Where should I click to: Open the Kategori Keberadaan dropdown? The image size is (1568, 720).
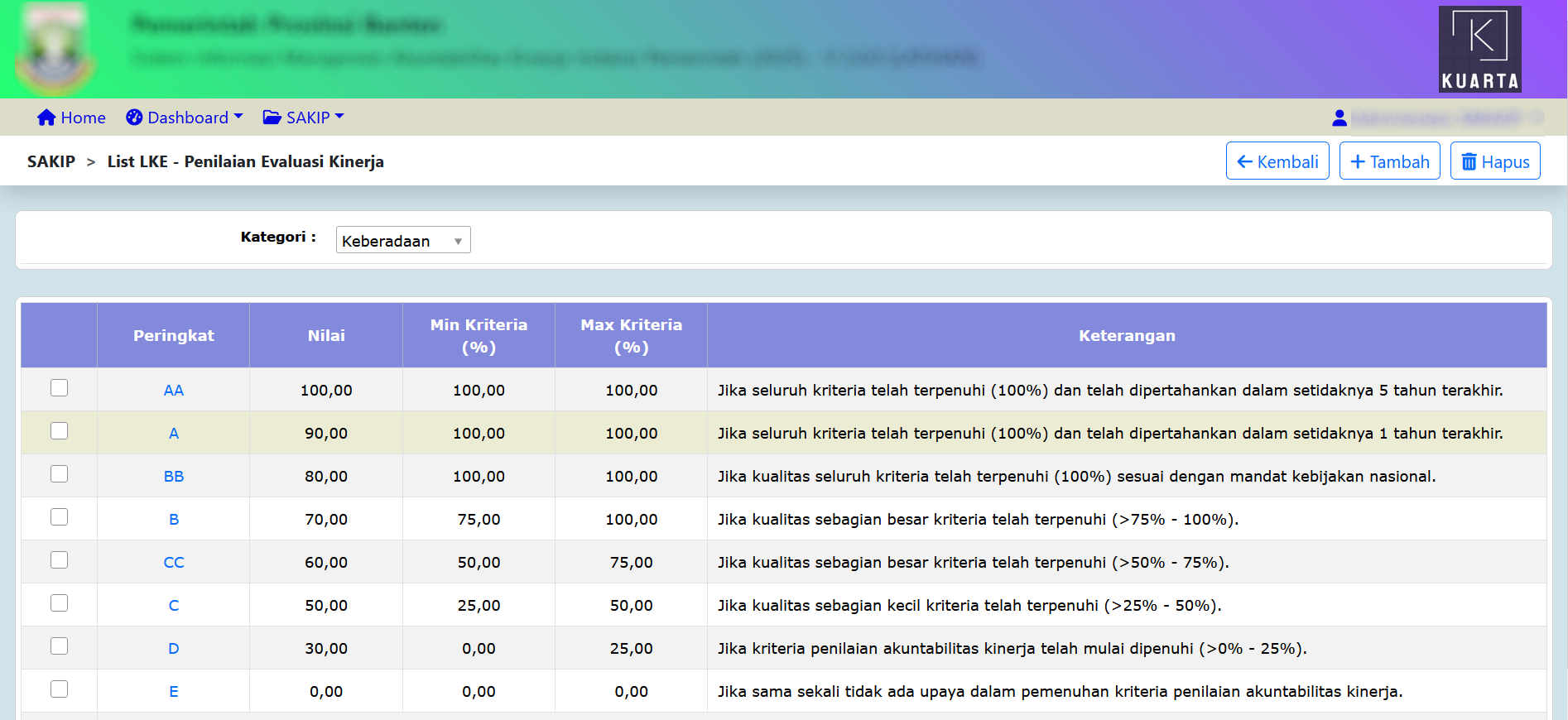[x=403, y=240]
